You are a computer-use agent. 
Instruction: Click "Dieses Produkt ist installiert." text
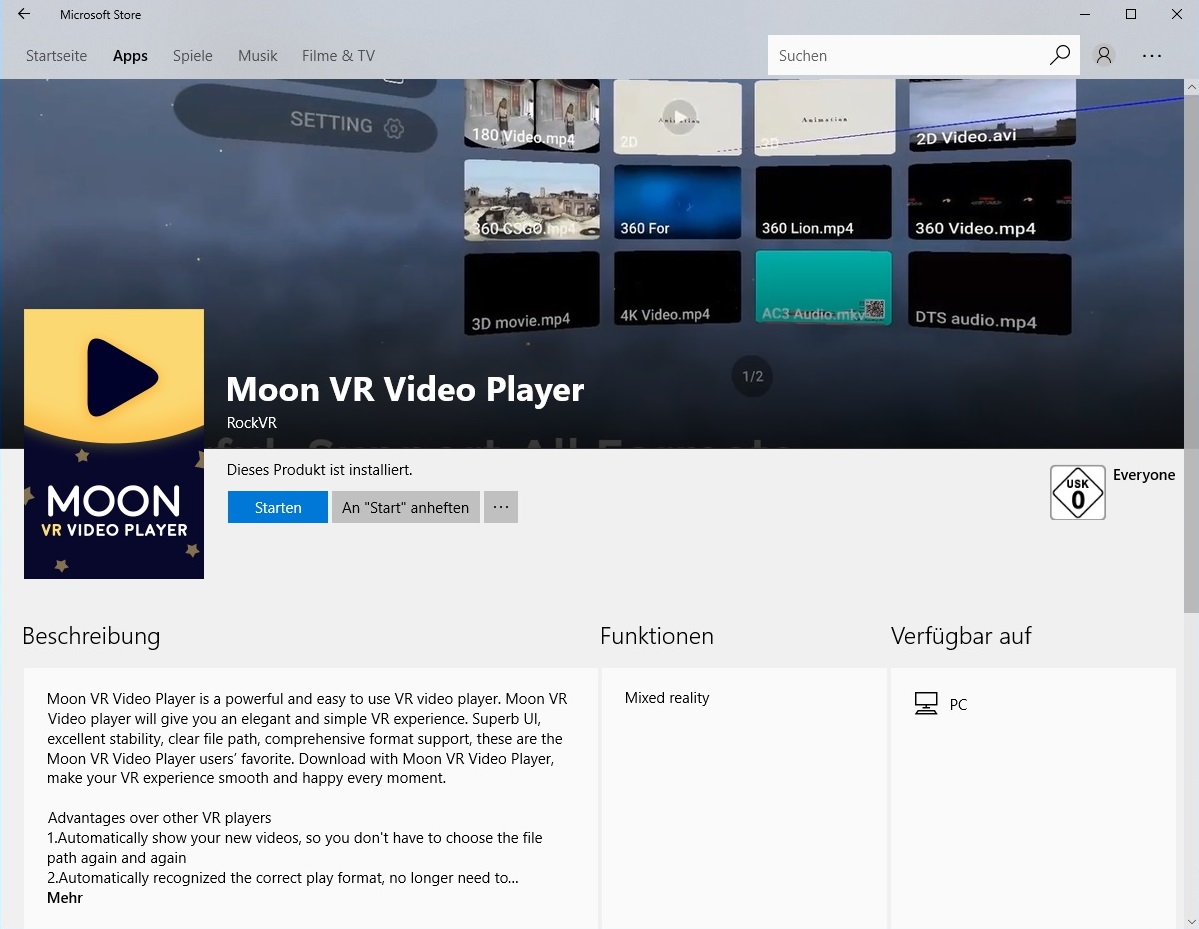pos(320,469)
